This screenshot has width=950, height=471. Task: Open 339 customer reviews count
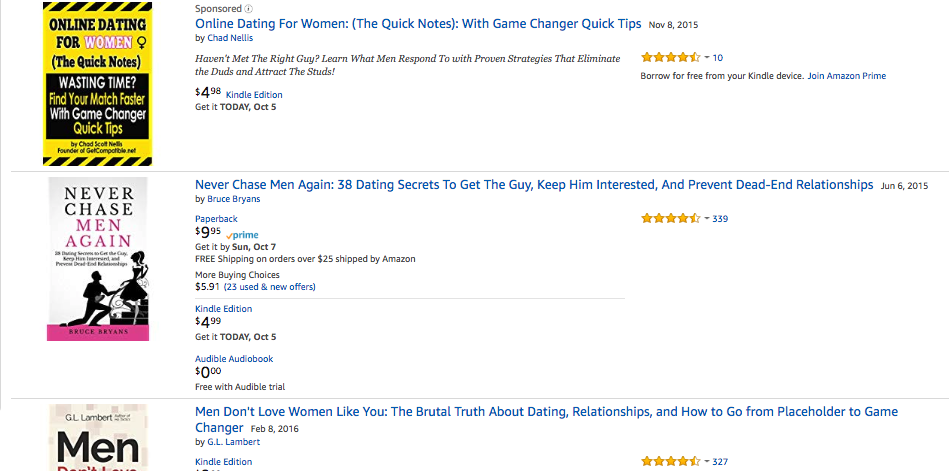(720, 219)
